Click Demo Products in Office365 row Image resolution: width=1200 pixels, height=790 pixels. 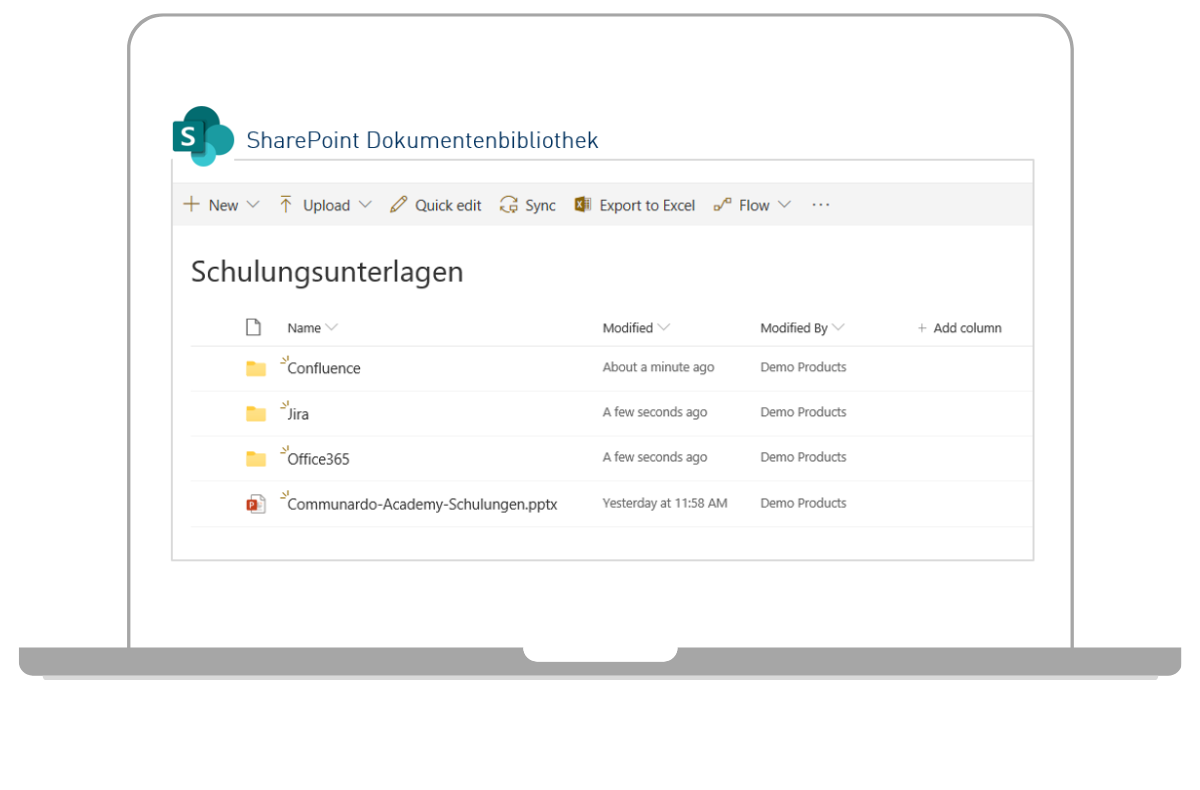click(x=803, y=457)
